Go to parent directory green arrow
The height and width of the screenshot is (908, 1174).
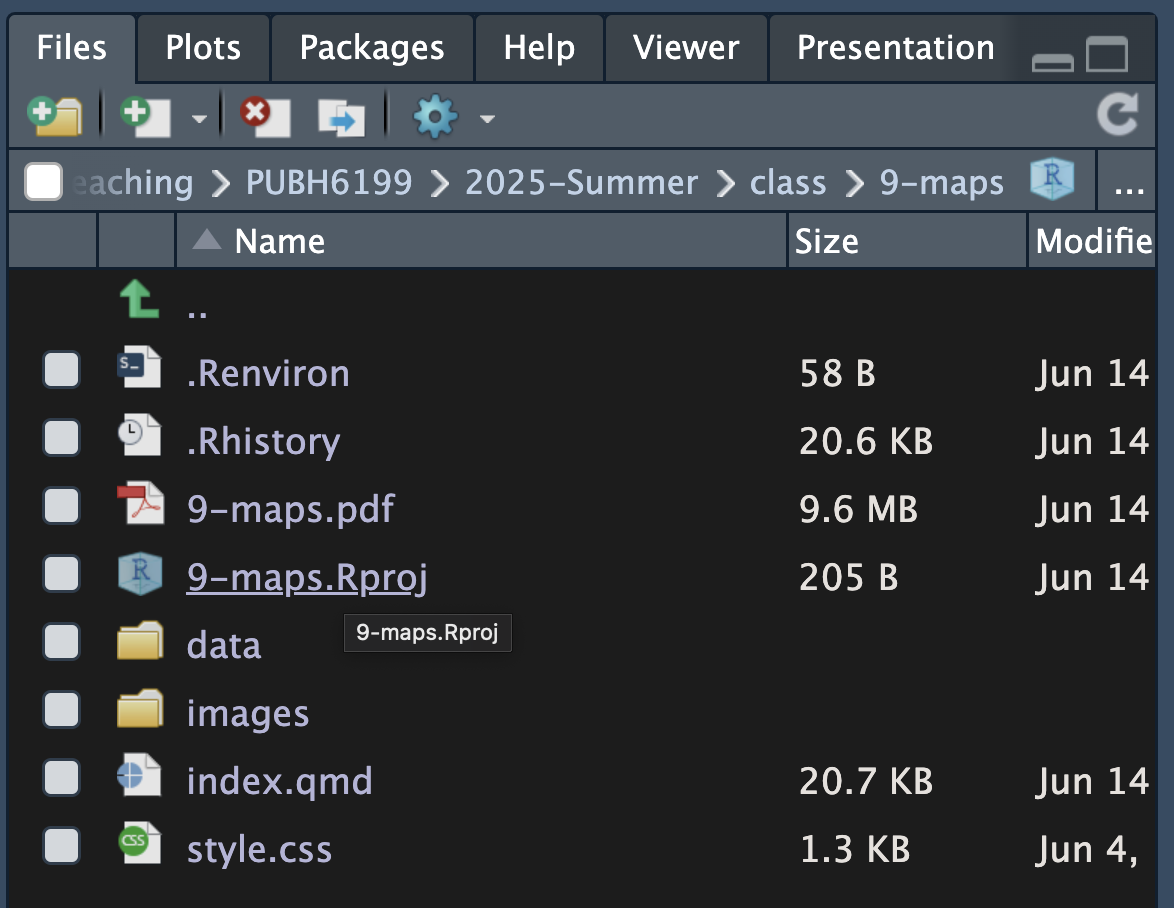[x=139, y=300]
